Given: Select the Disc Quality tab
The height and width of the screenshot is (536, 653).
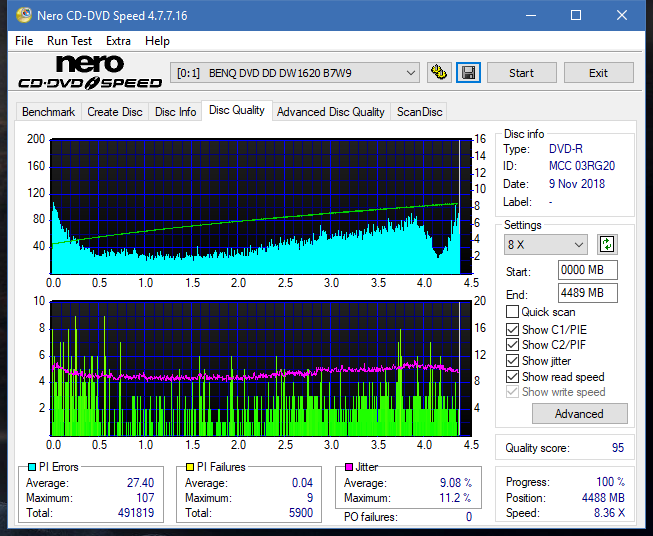Looking at the screenshot, I should (237, 110).
